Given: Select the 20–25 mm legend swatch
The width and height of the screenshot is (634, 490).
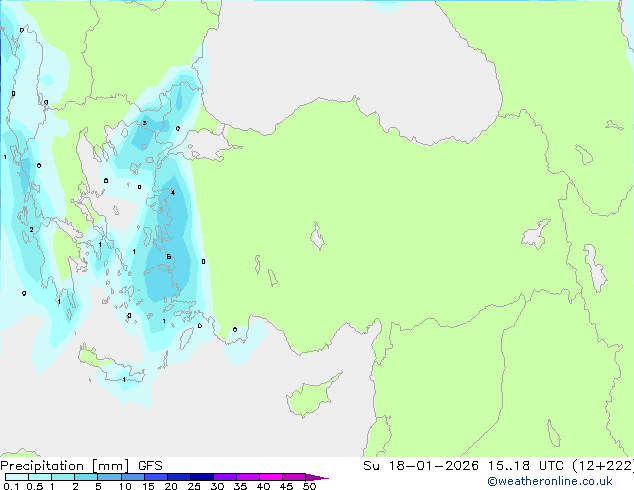Looking at the screenshot, I should click(x=179, y=477).
